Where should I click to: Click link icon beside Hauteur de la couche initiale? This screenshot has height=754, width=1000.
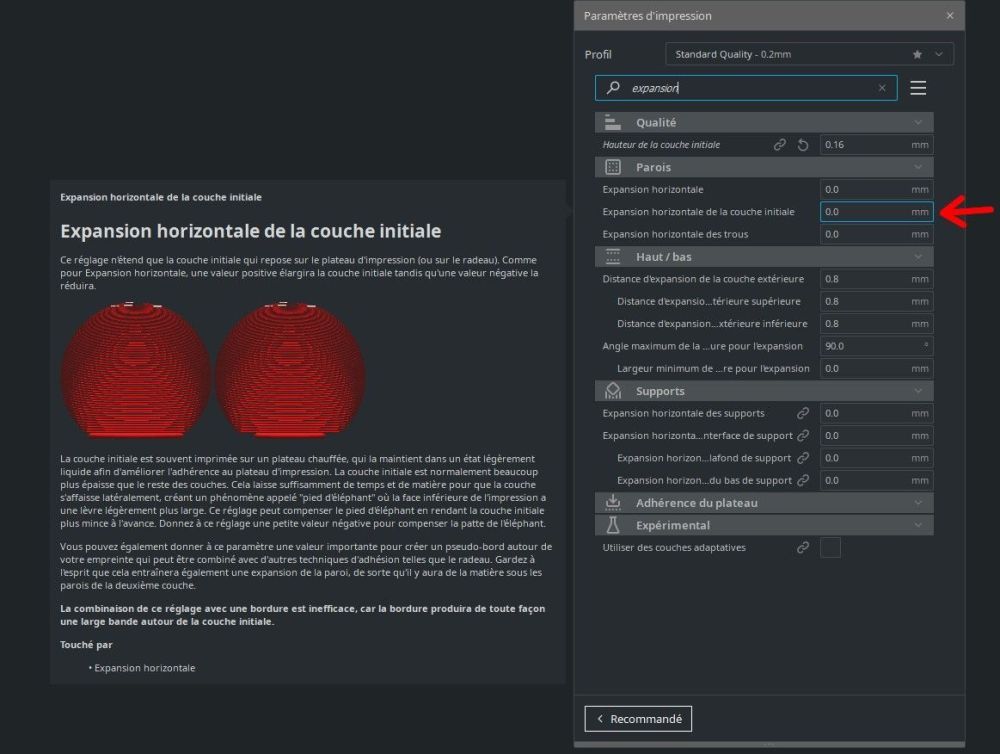tap(779, 145)
